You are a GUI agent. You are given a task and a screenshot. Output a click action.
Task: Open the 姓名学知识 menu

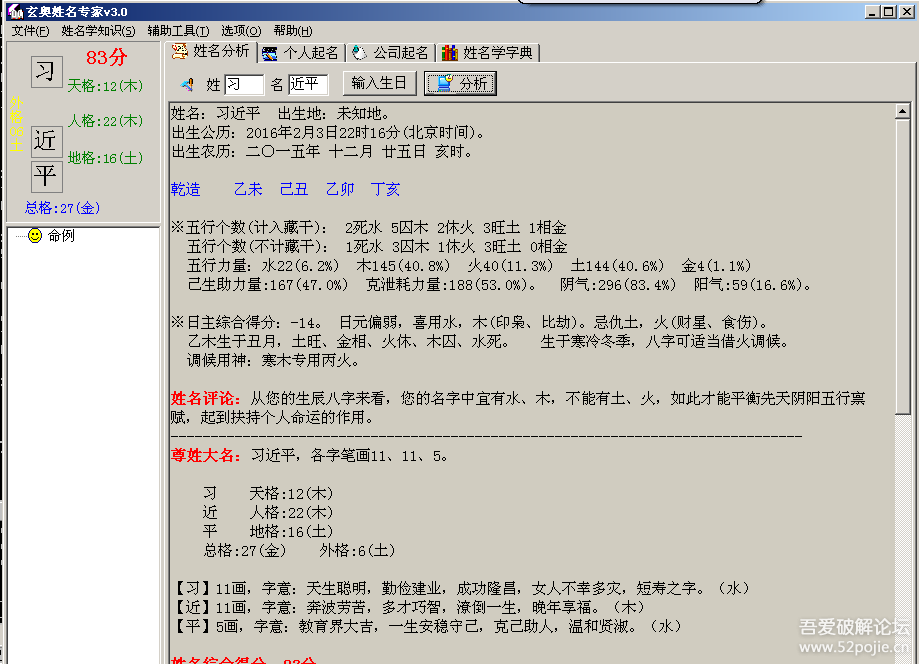click(x=97, y=31)
